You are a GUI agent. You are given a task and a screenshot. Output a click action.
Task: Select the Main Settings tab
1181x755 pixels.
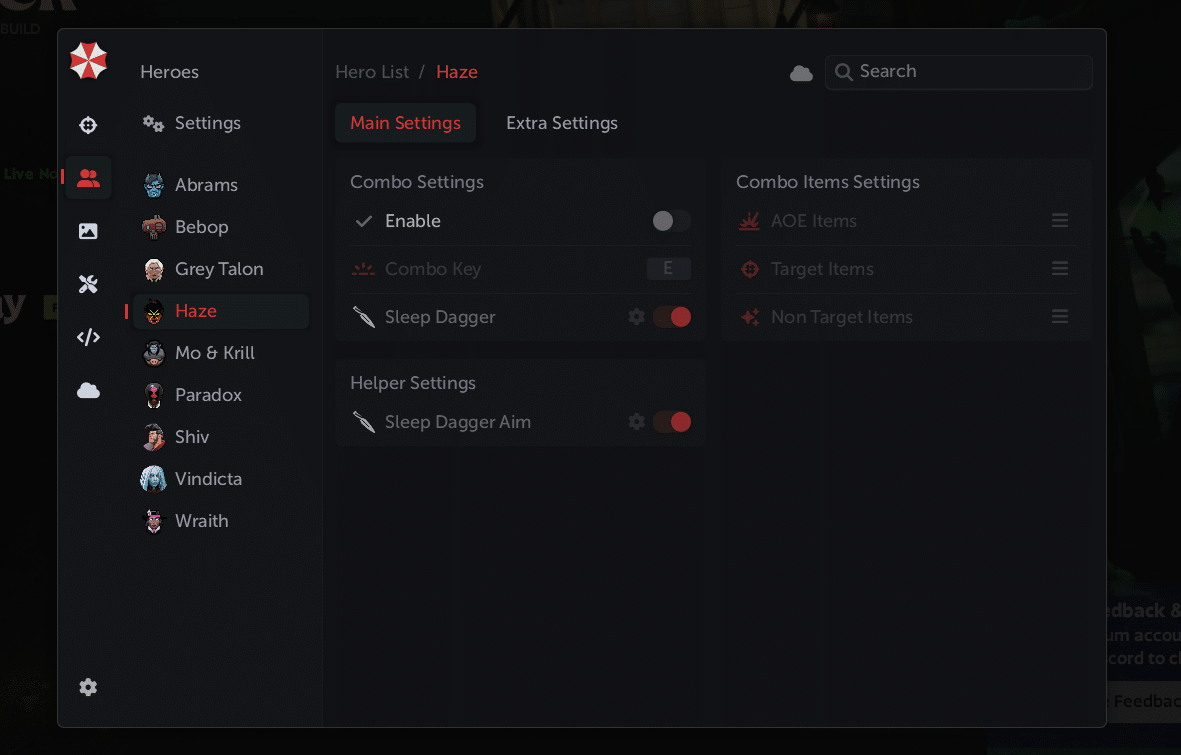[x=405, y=123]
